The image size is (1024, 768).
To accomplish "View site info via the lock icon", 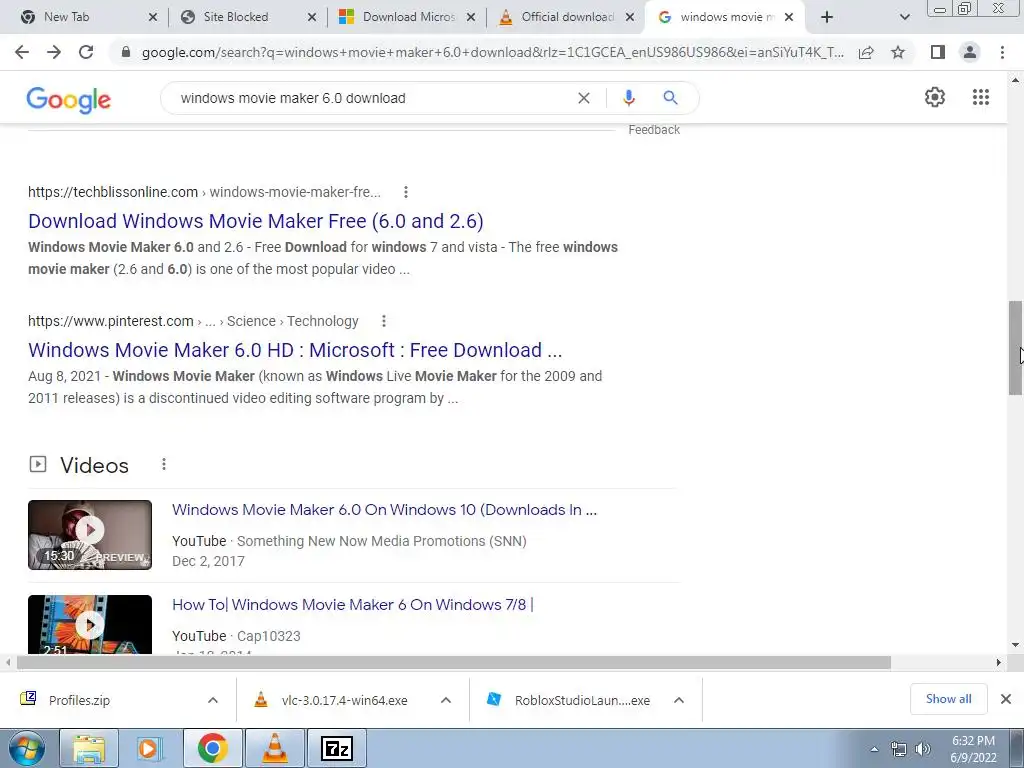I will (x=126, y=52).
